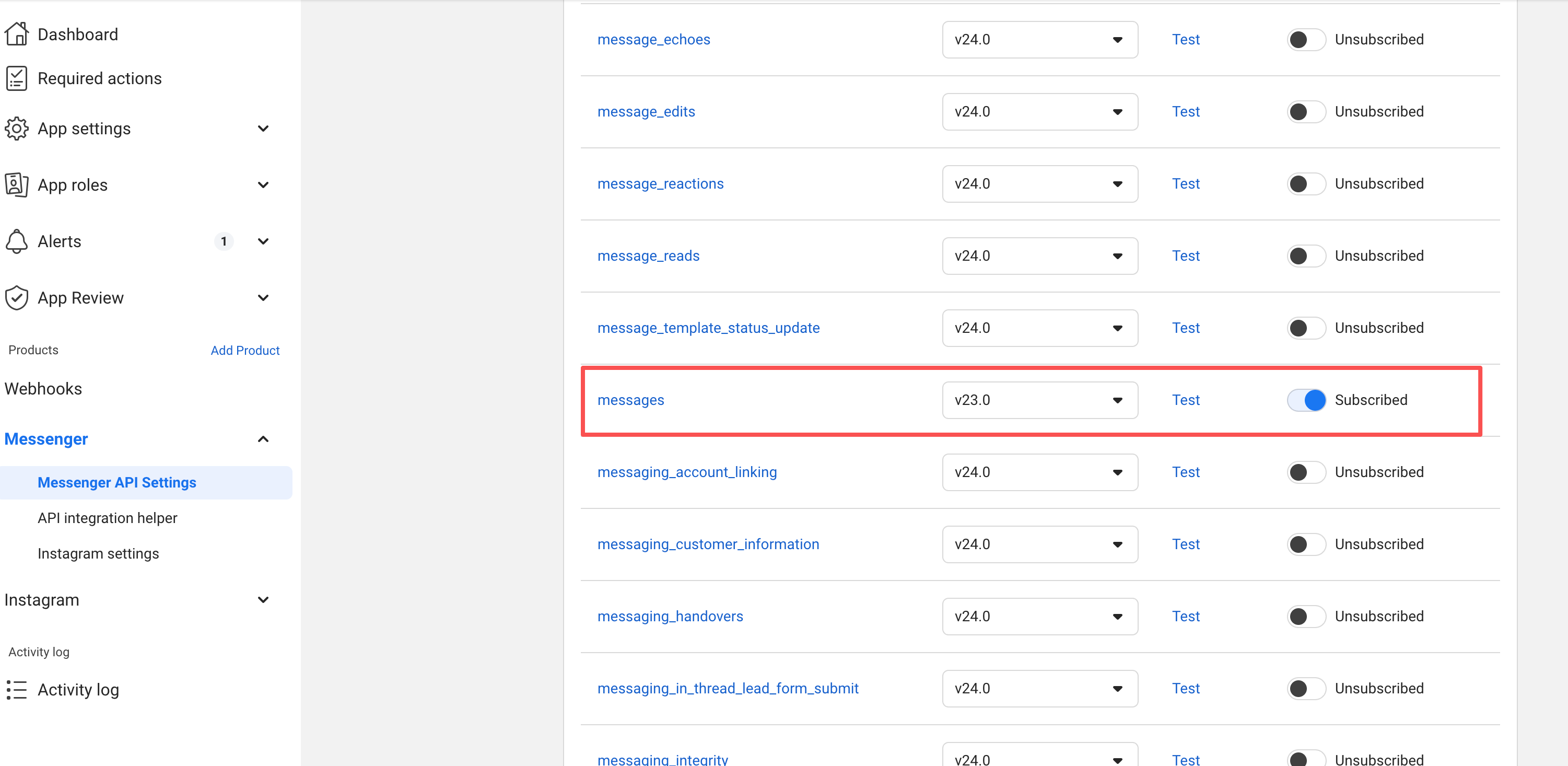Collapse the Messenger section chevron
This screenshot has width=1568, height=766.
[x=263, y=438]
